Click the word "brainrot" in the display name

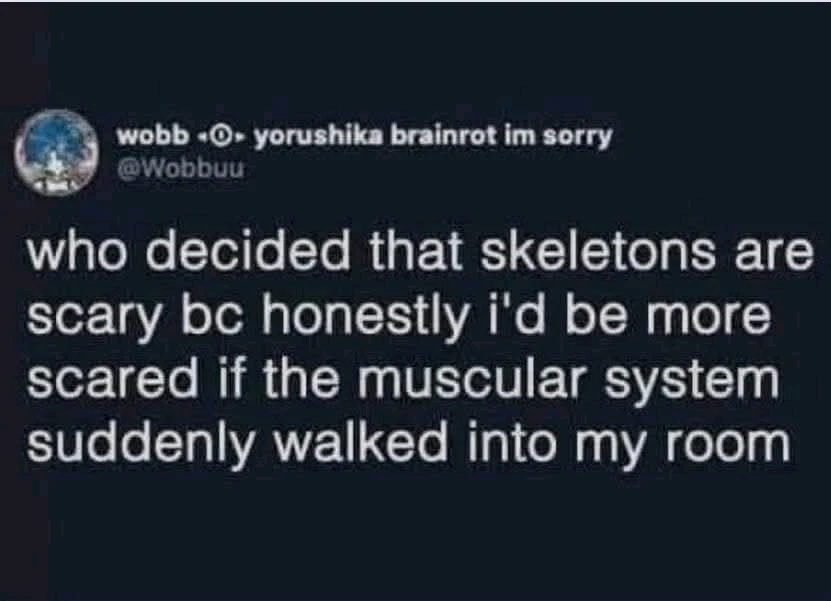(x=445, y=137)
